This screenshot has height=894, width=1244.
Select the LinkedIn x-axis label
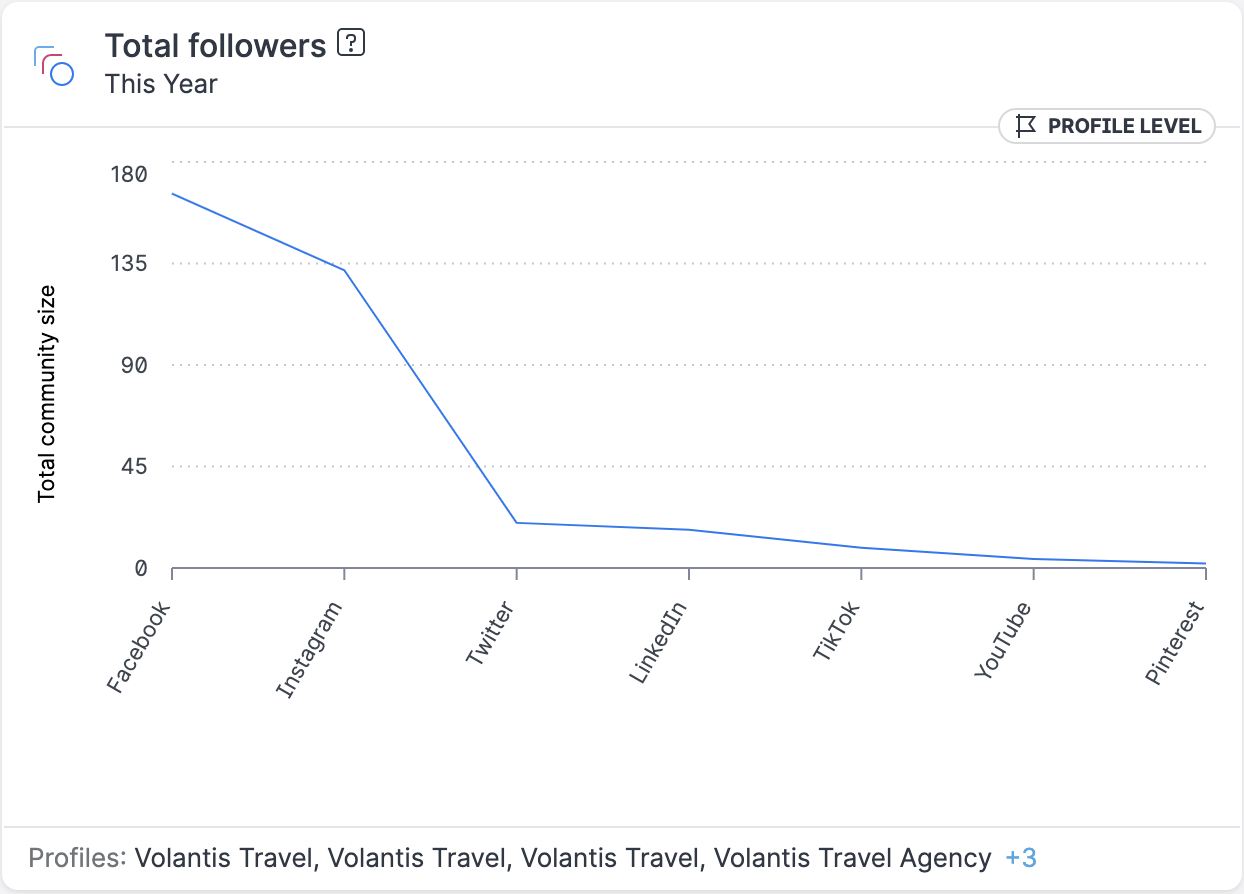click(x=659, y=643)
